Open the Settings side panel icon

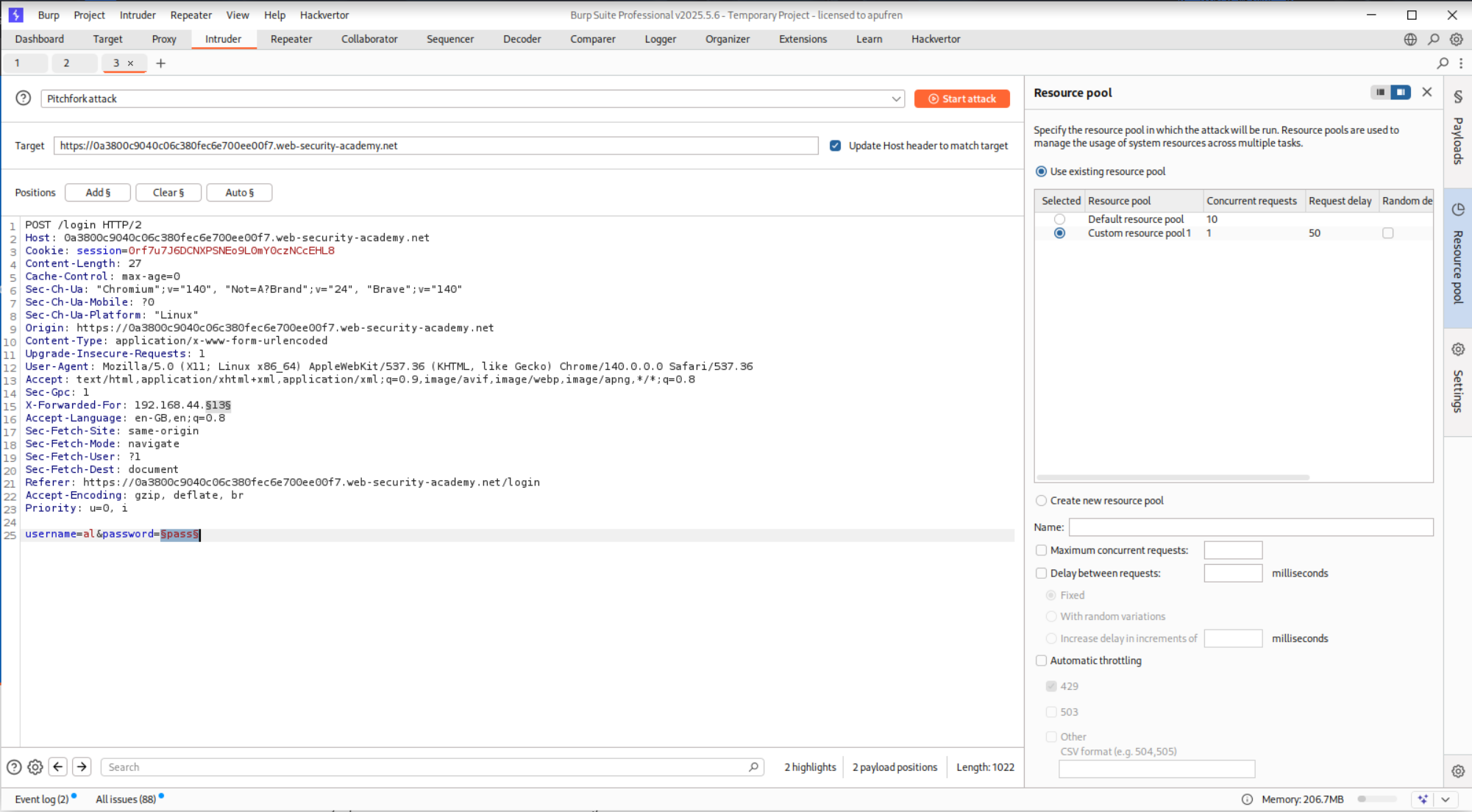1458,349
